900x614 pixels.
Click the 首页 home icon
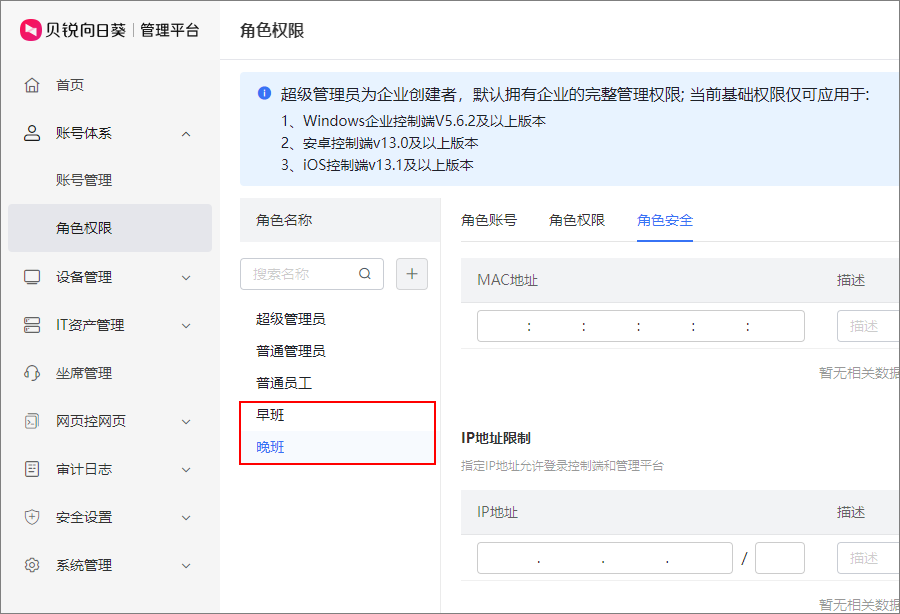[x=32, y=85]
